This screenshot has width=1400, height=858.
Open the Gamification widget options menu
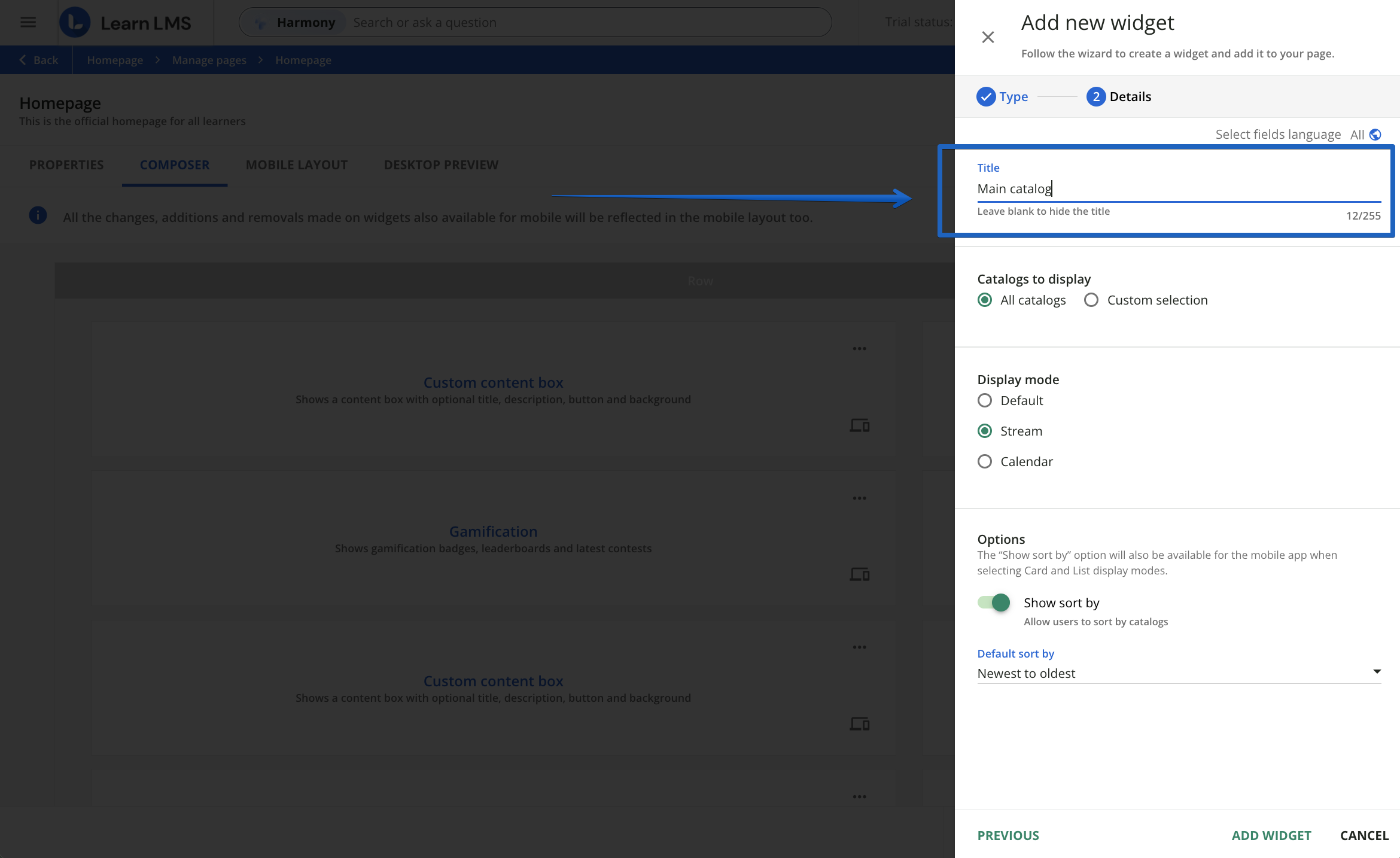pos(859,498)
